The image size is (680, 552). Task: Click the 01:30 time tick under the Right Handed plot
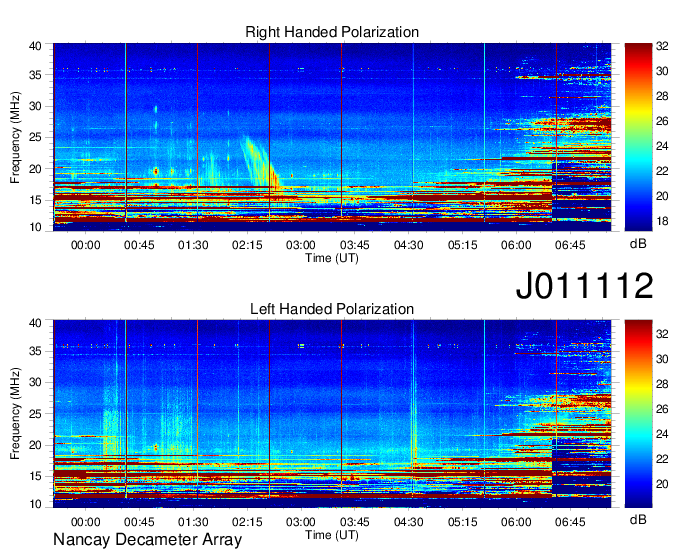pyautogui.click(x=193, y=245)
